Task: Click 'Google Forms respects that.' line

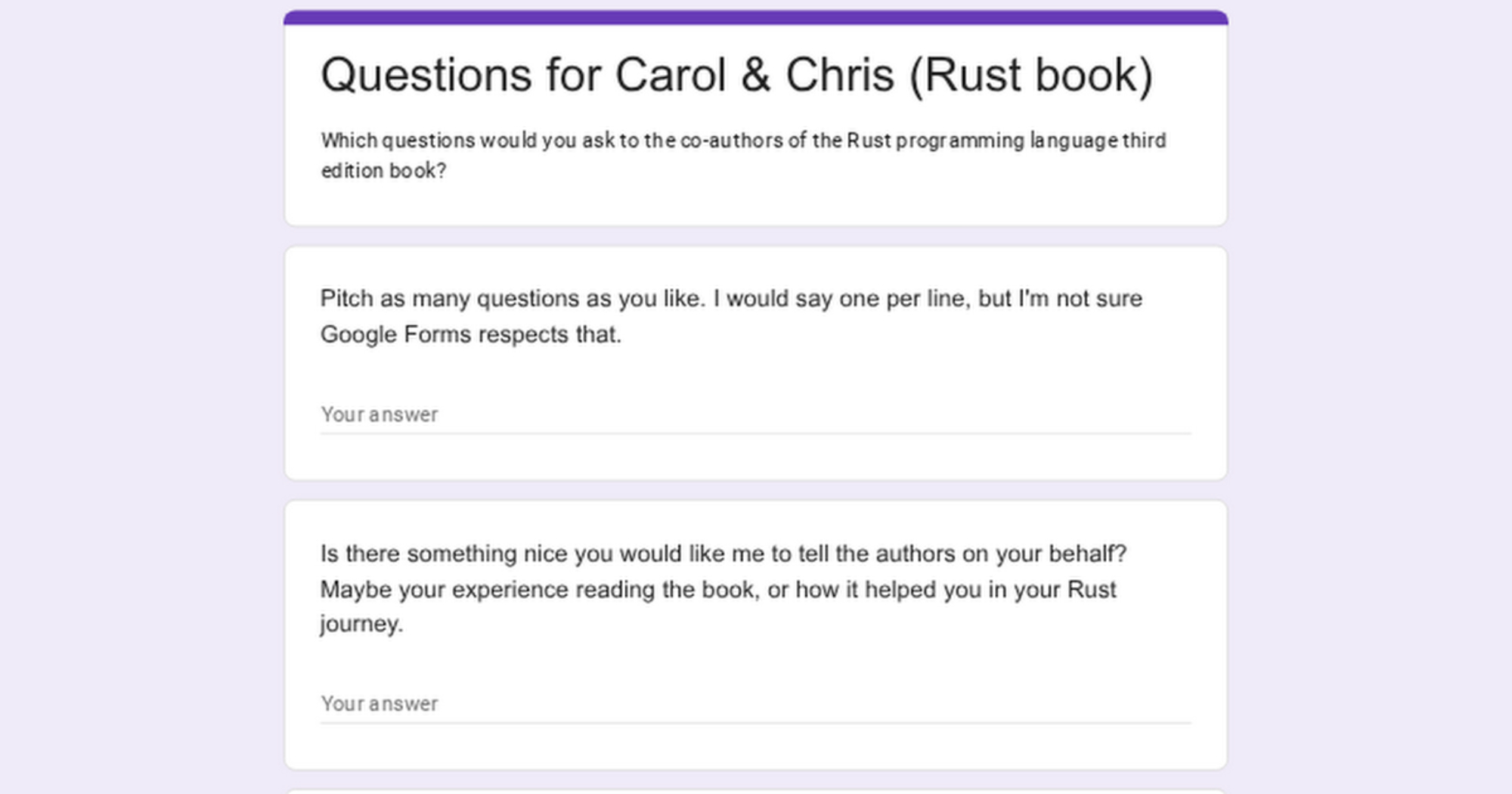Action: pos(470,334)
